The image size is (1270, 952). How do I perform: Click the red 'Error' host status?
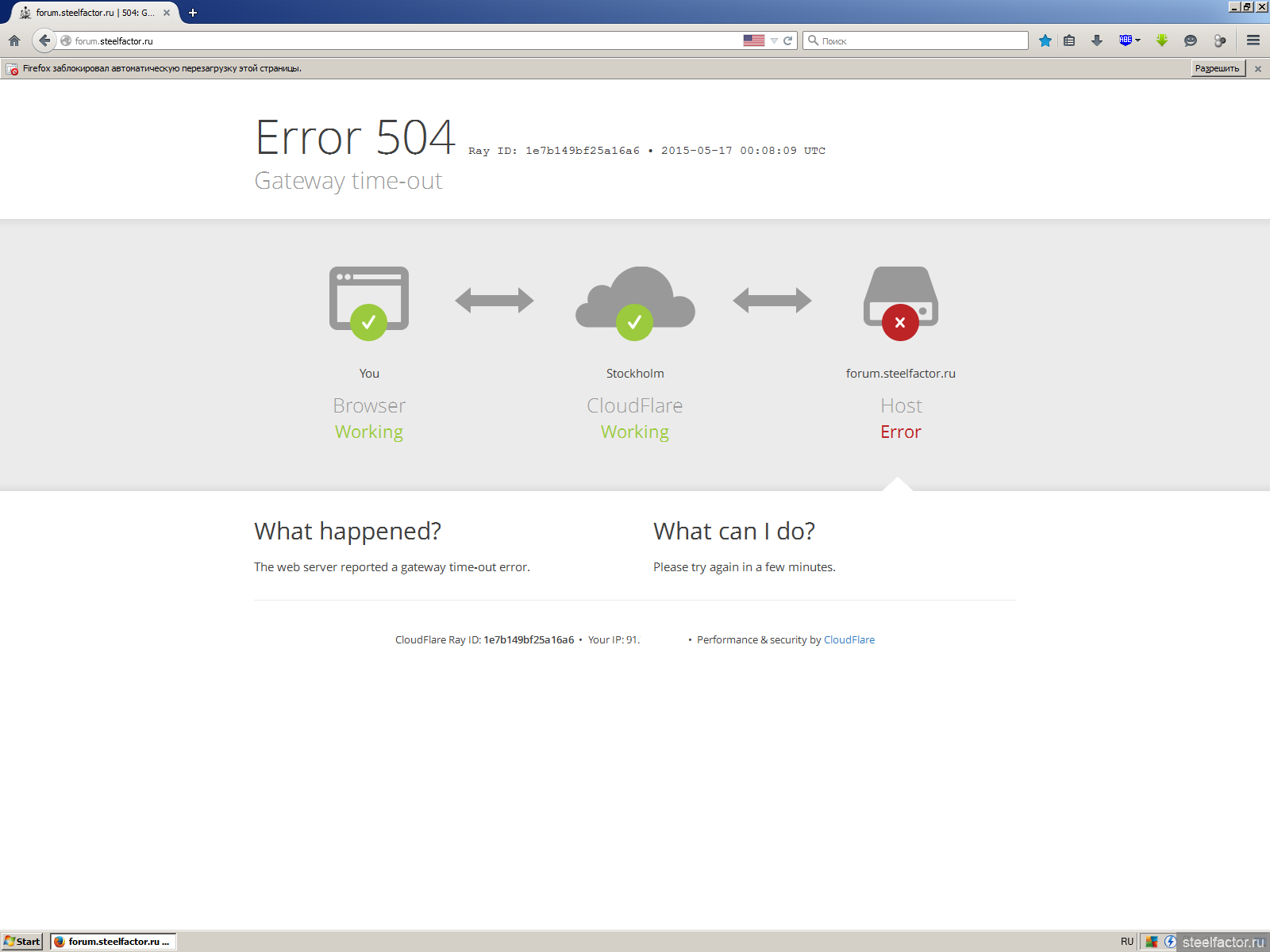[x=901, y=432]
